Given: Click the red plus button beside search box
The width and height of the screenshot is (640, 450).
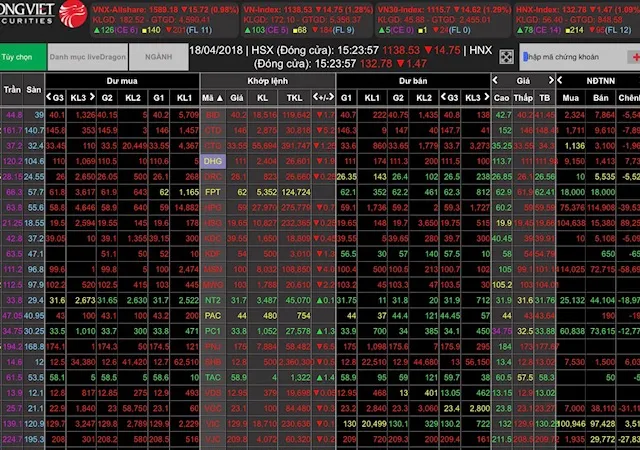Looking at the screenshot, I should coord(635,57).
